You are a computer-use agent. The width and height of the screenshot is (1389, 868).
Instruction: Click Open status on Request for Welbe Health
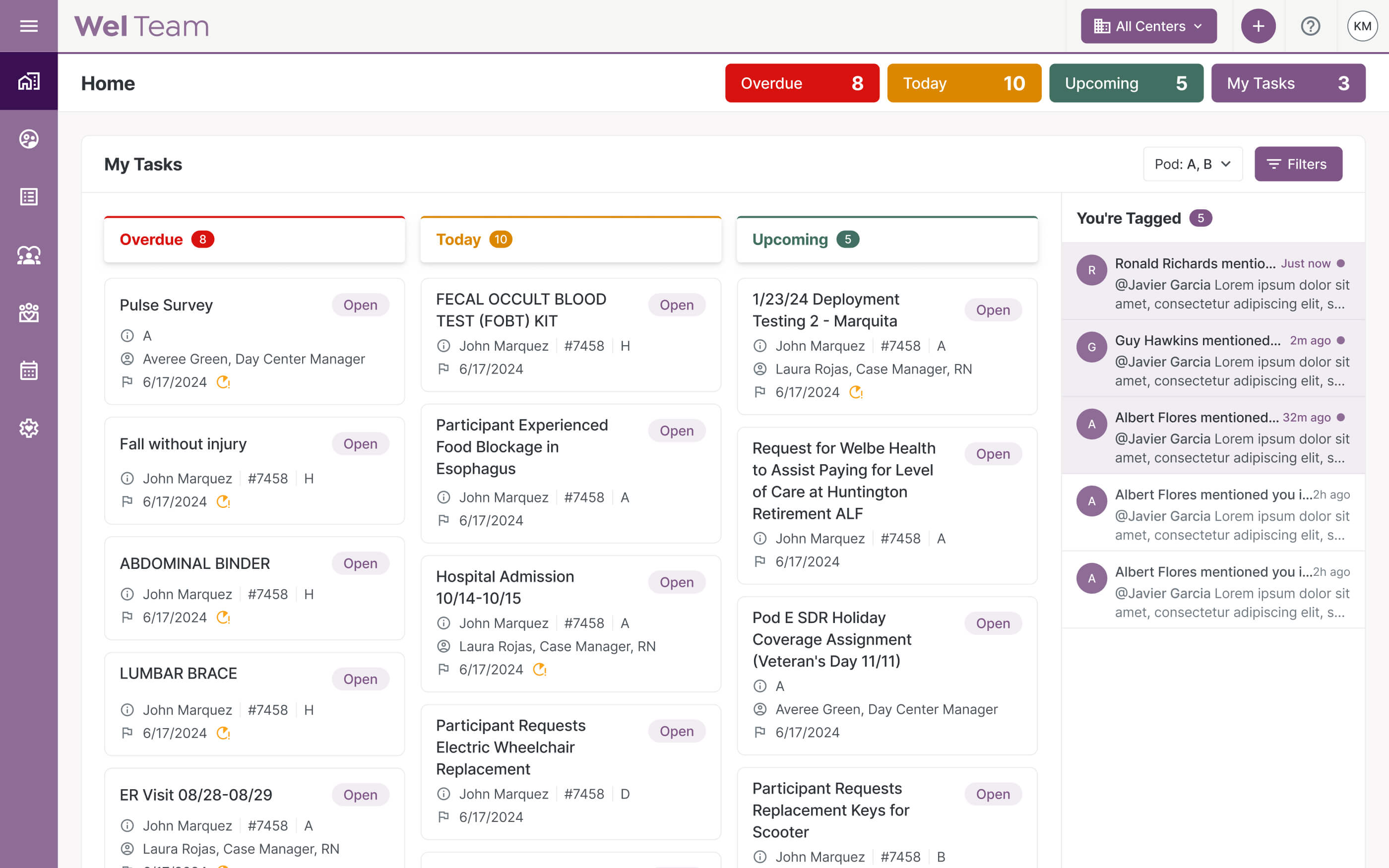[993, 454]
